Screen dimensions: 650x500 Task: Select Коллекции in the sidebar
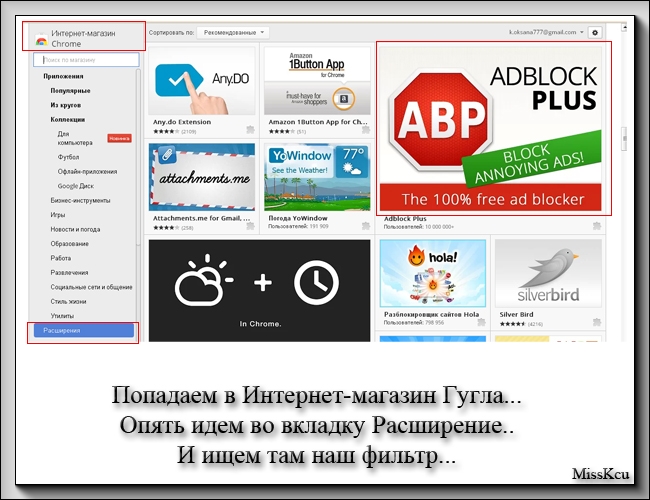coord(68,119)
